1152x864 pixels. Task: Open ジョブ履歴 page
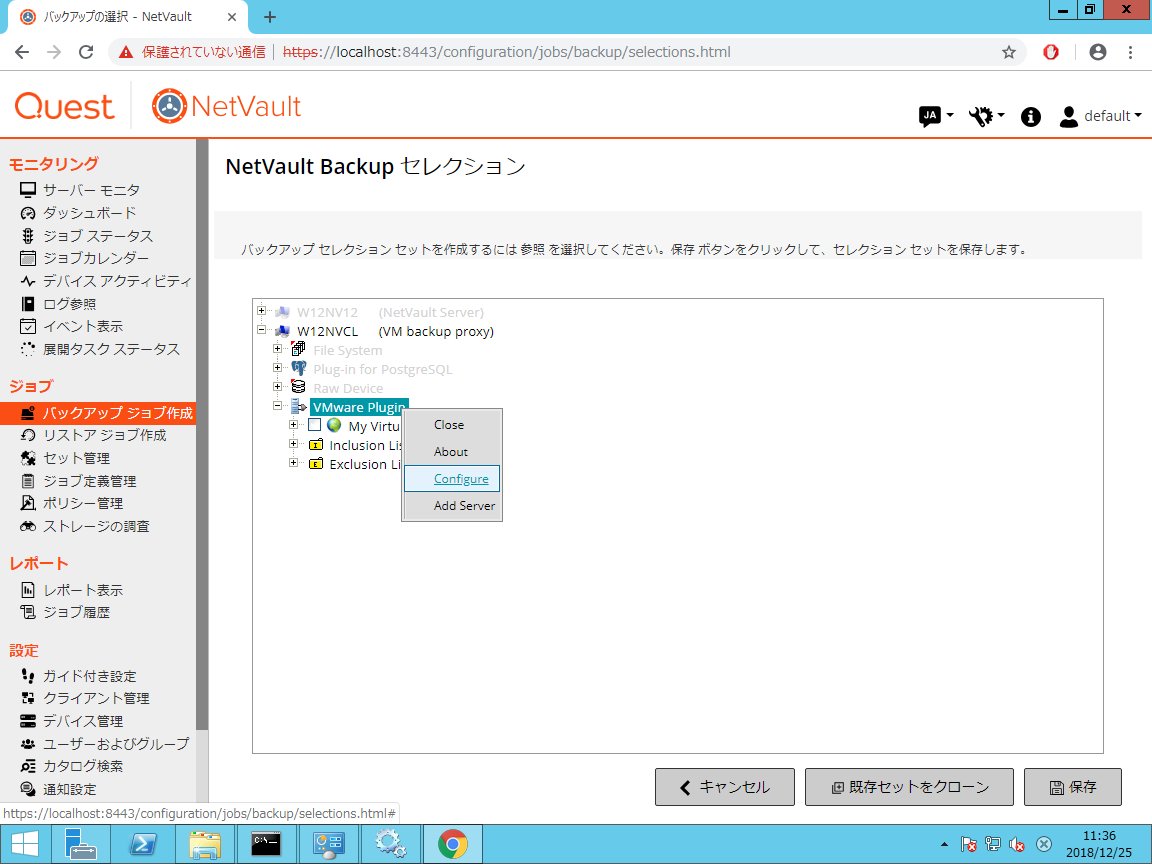(76, 612)
